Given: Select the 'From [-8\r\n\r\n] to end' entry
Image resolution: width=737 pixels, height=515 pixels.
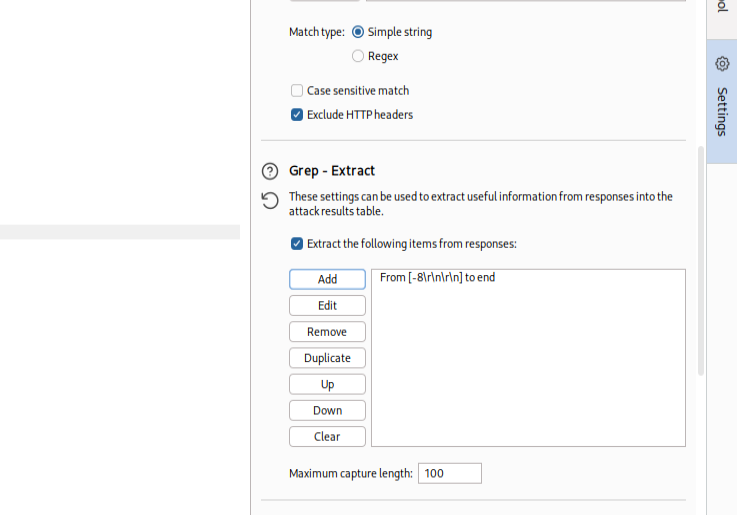Looking at the screenshot, I should click(x=438, y=278).
